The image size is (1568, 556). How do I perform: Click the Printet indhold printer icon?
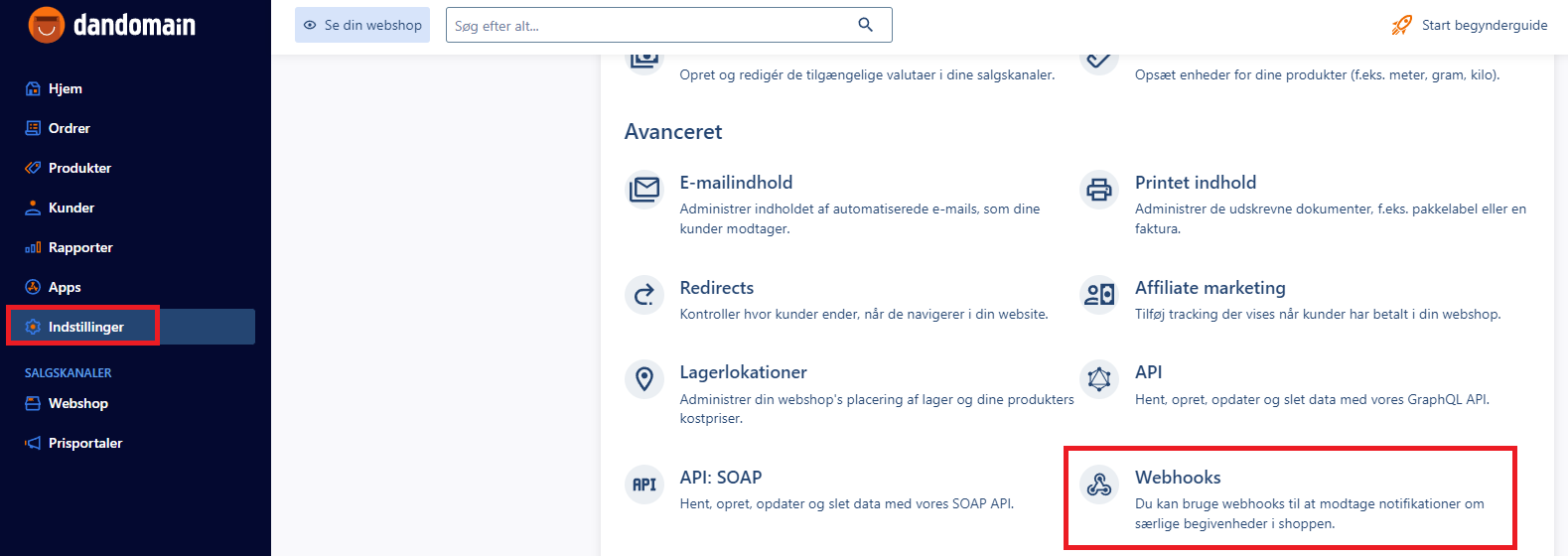pos(1099,189)
